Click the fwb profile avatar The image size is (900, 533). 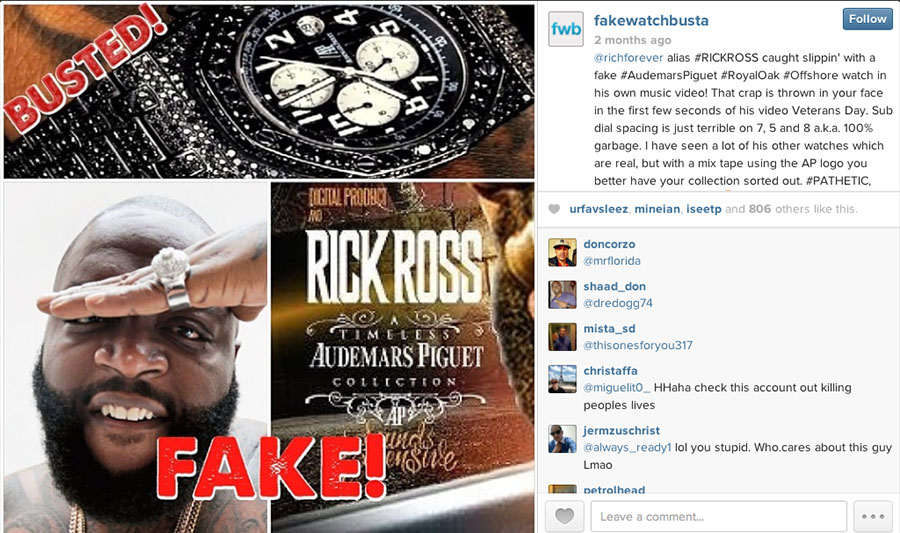click(565, 29)
